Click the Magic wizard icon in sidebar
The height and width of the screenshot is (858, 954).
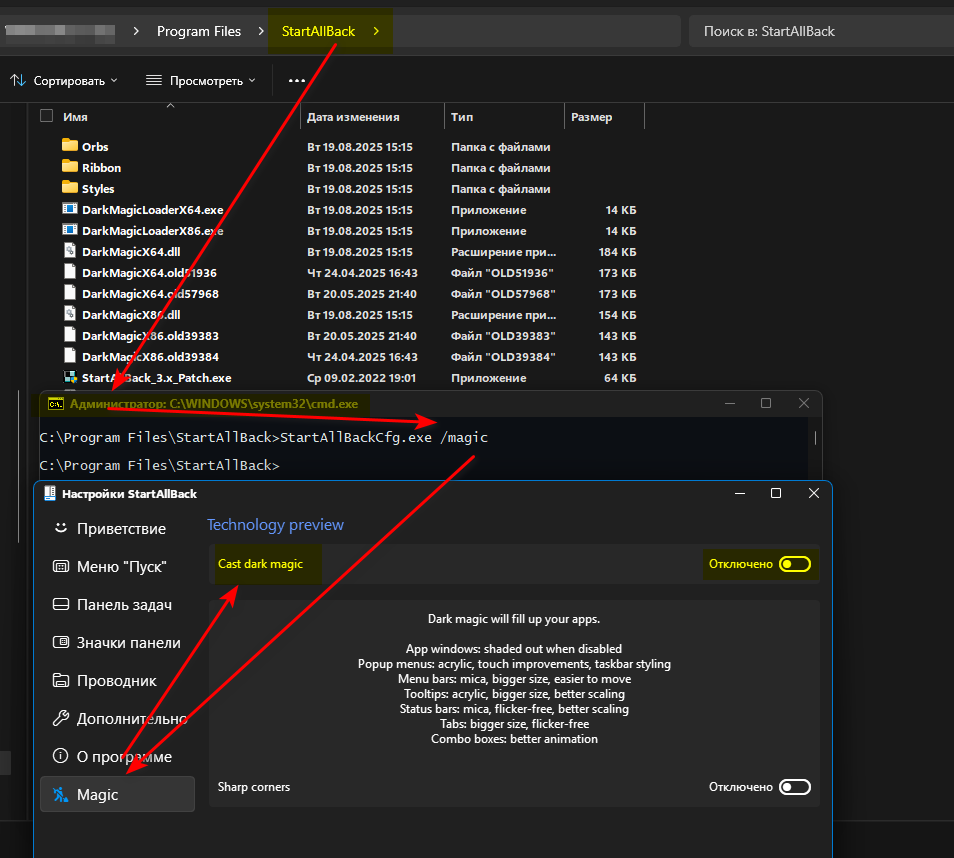point(60,794)
